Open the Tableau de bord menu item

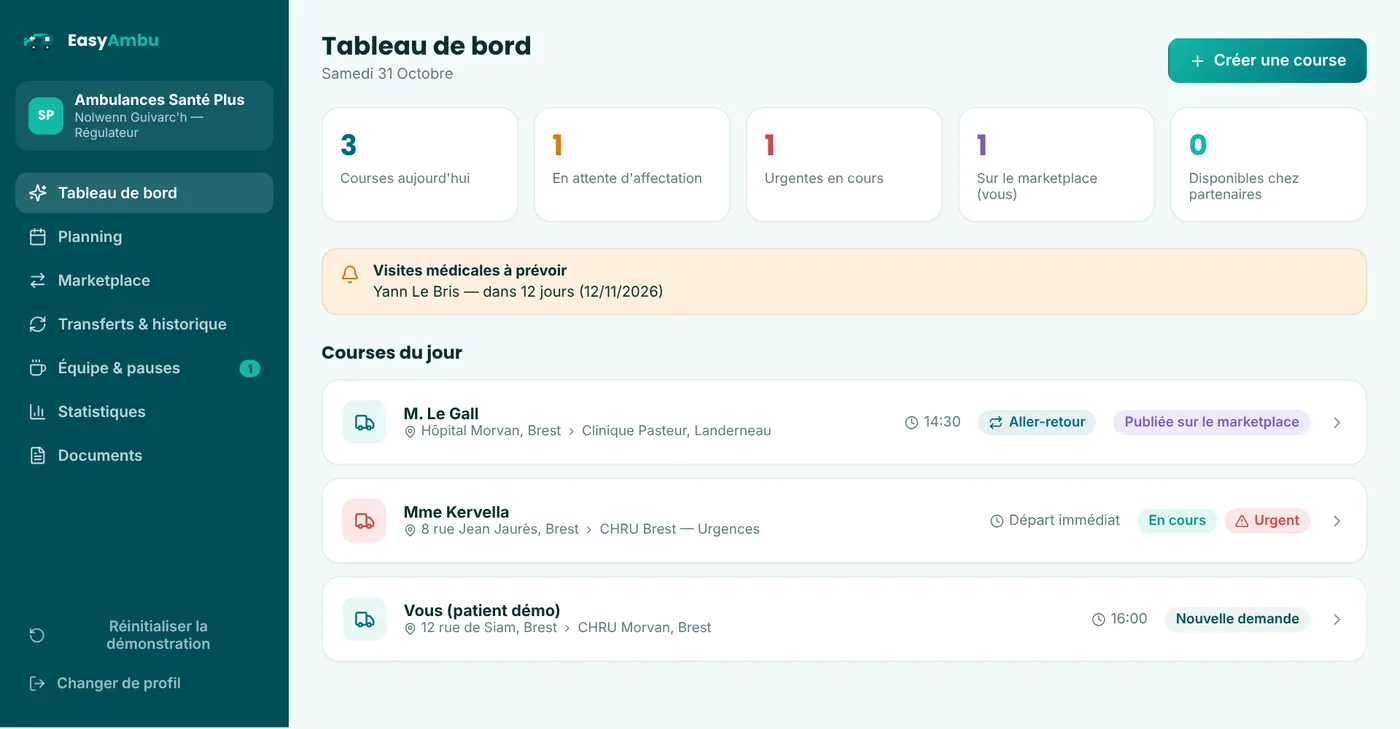144,193
